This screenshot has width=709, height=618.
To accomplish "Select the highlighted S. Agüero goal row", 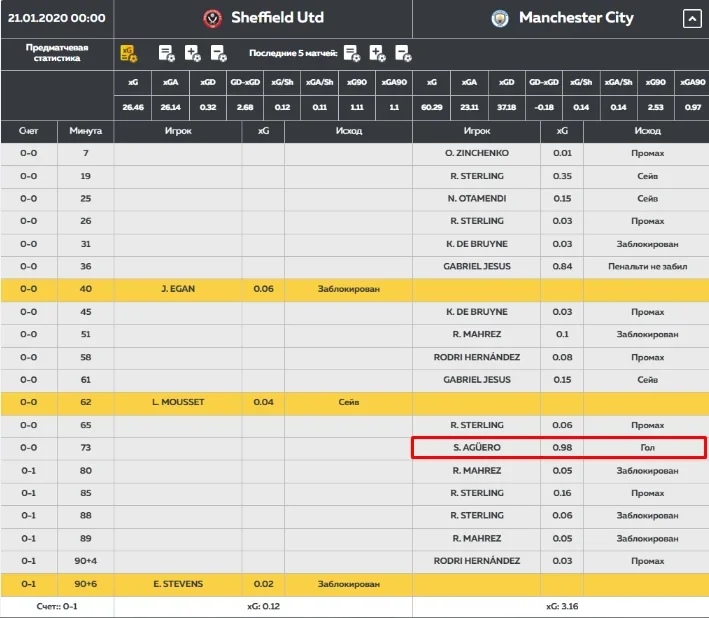I will [x=559, y=448].
